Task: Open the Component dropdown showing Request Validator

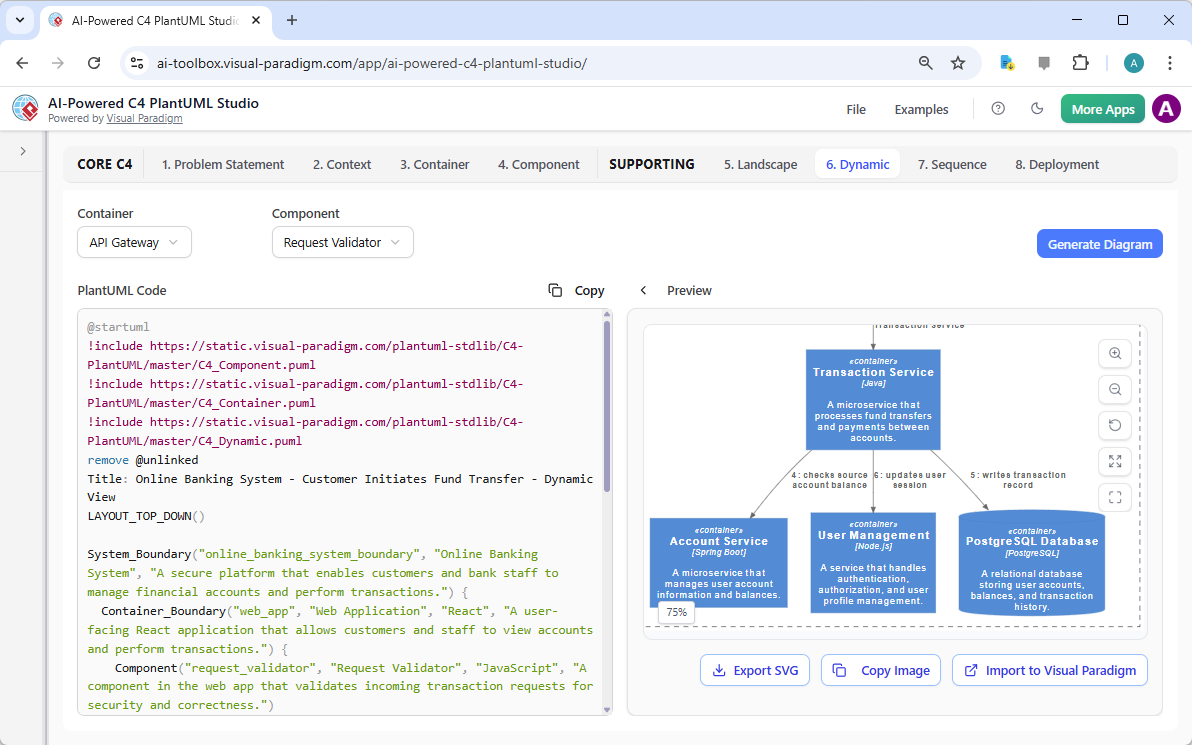Action: tap(342, 242)
